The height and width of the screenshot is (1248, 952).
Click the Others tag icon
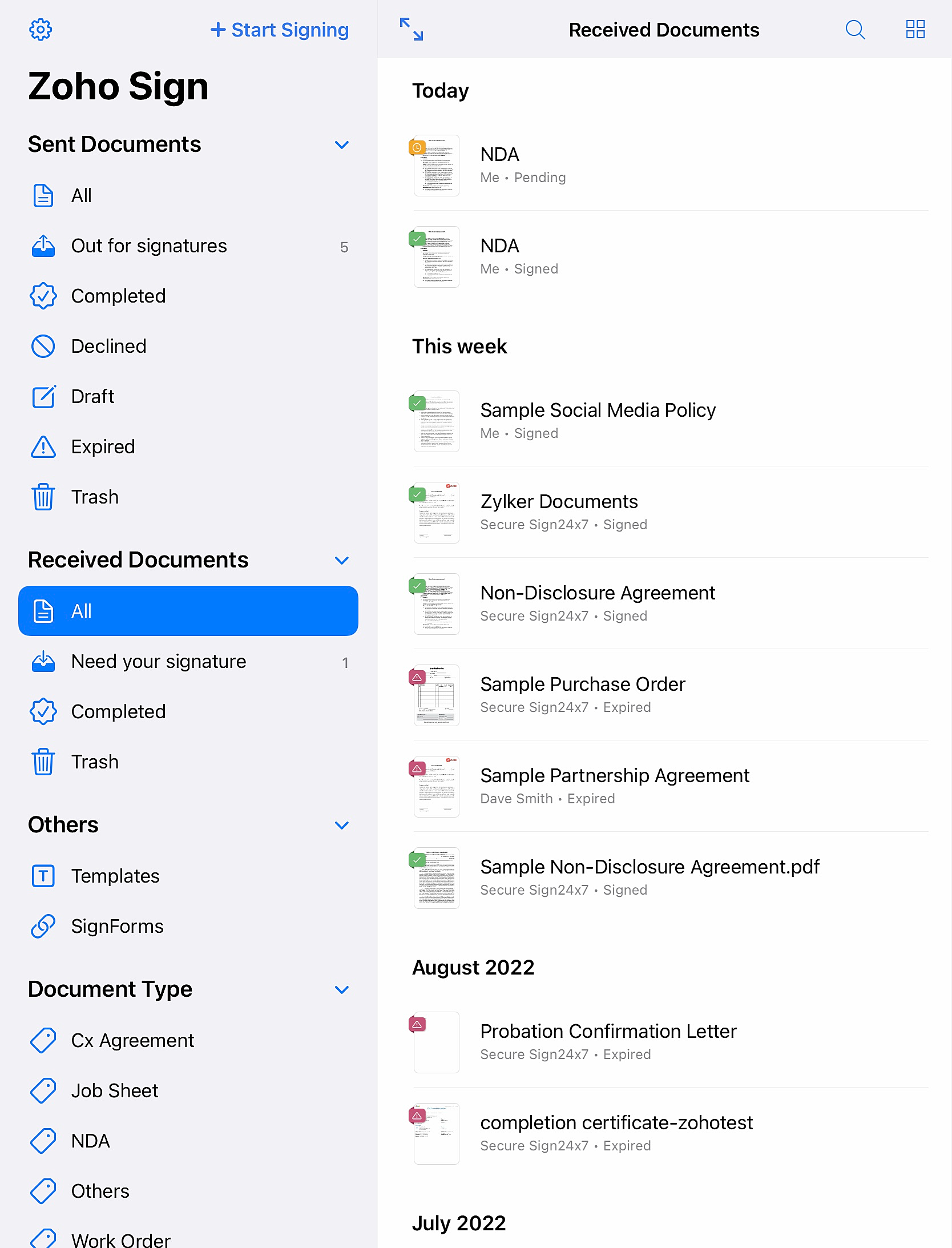pos(43,1191)
